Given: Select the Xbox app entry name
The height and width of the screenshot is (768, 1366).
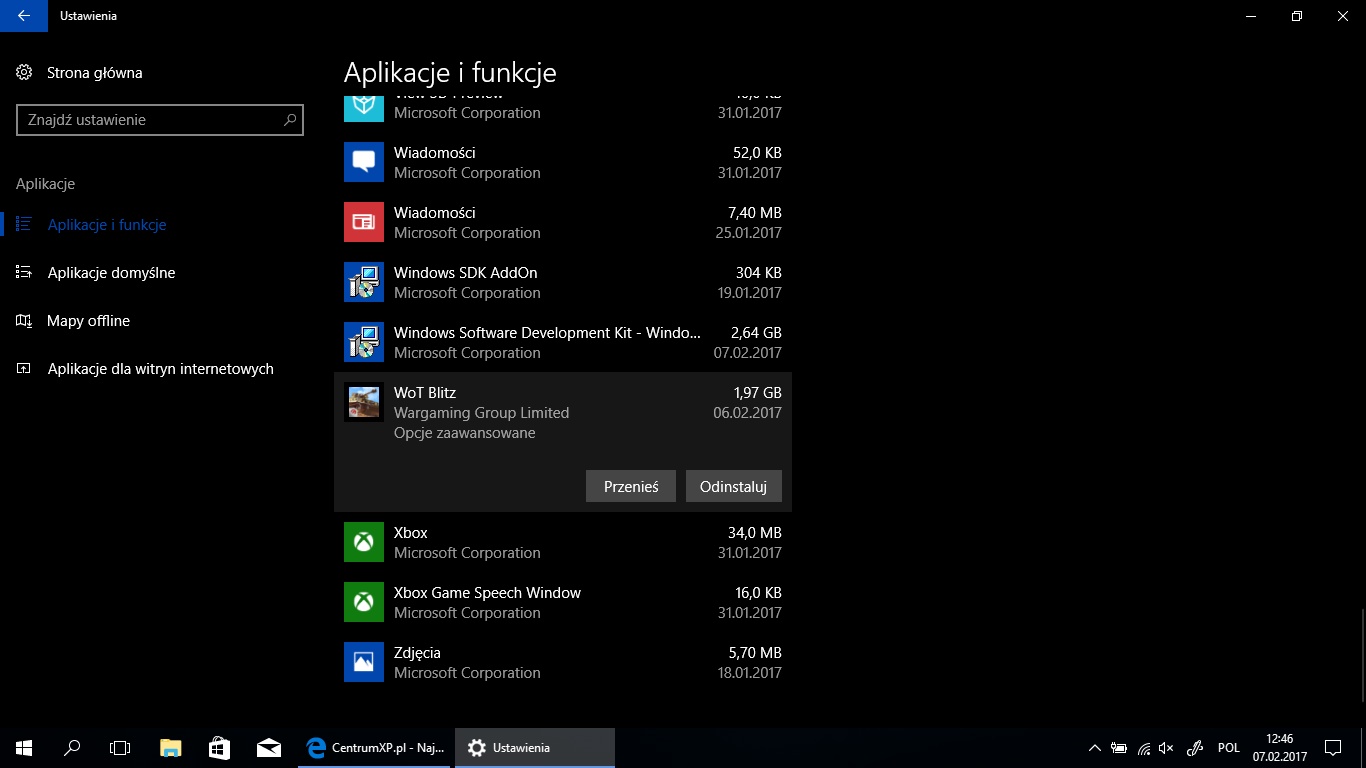Looking at the screenshot, I should 410,533.
